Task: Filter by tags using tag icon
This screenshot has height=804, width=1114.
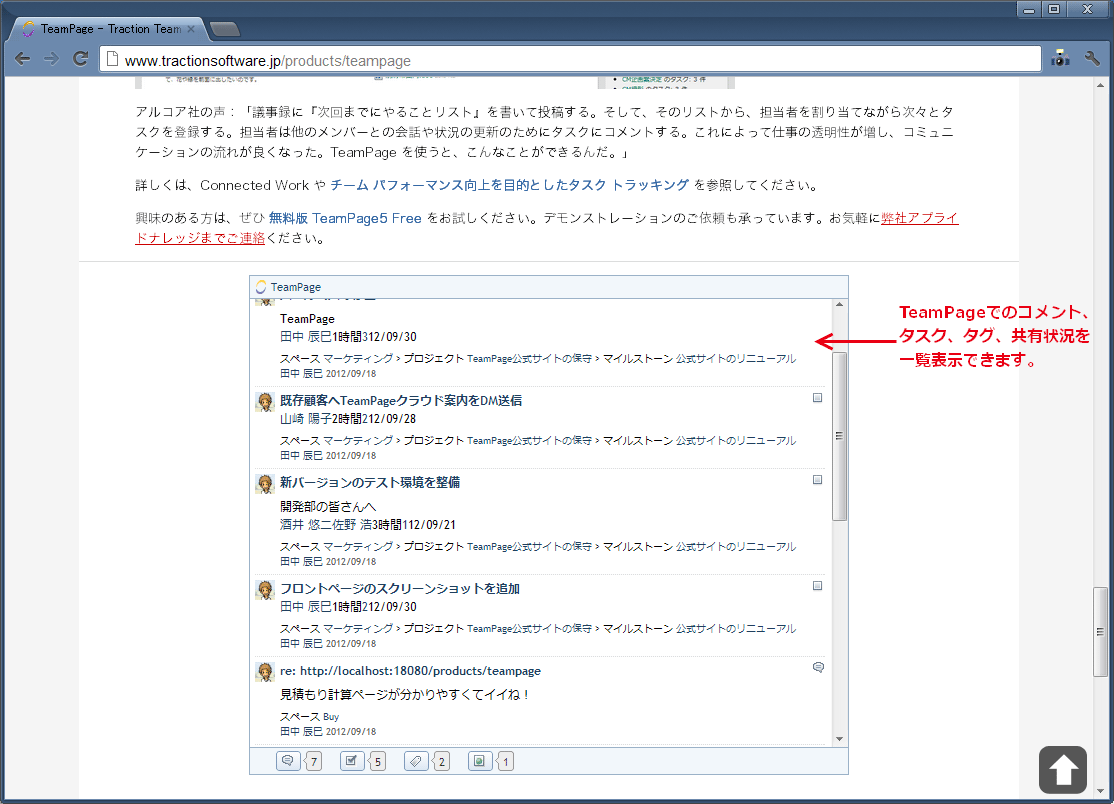Action: pos(416,761)
